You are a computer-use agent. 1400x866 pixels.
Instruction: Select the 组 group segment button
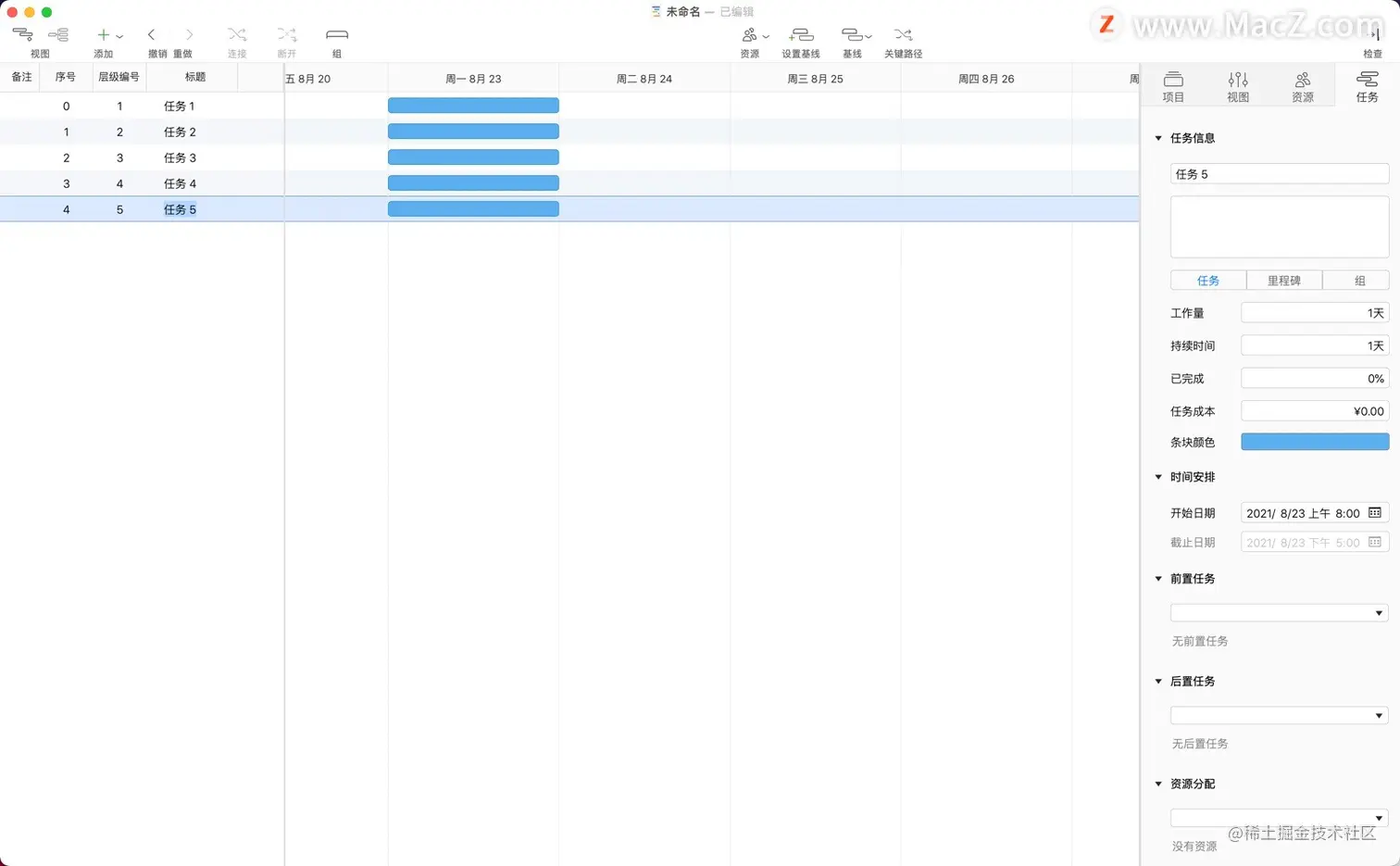[1356, 281]
